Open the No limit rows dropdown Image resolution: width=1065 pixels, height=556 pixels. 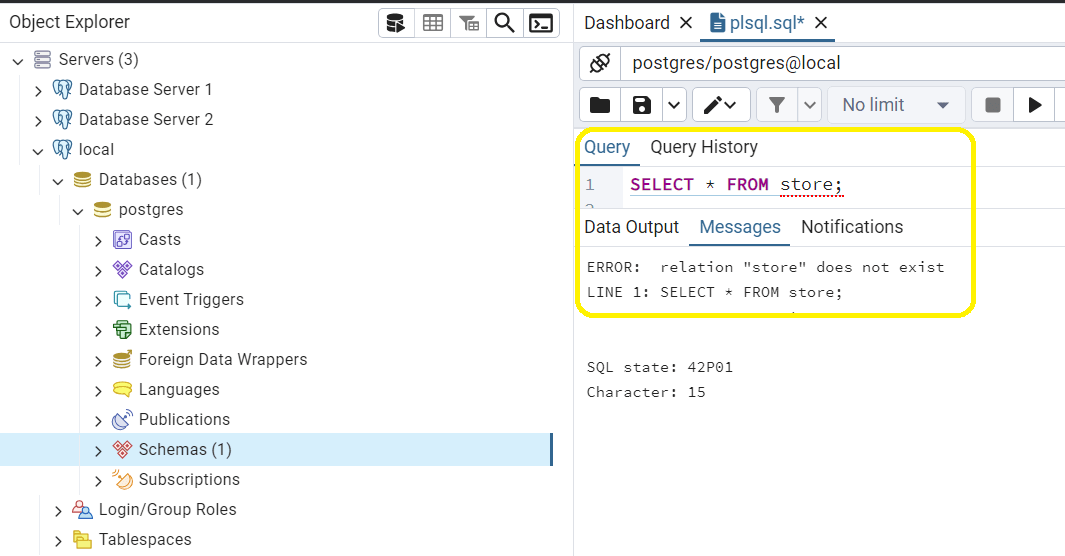[x=896, y=105]
